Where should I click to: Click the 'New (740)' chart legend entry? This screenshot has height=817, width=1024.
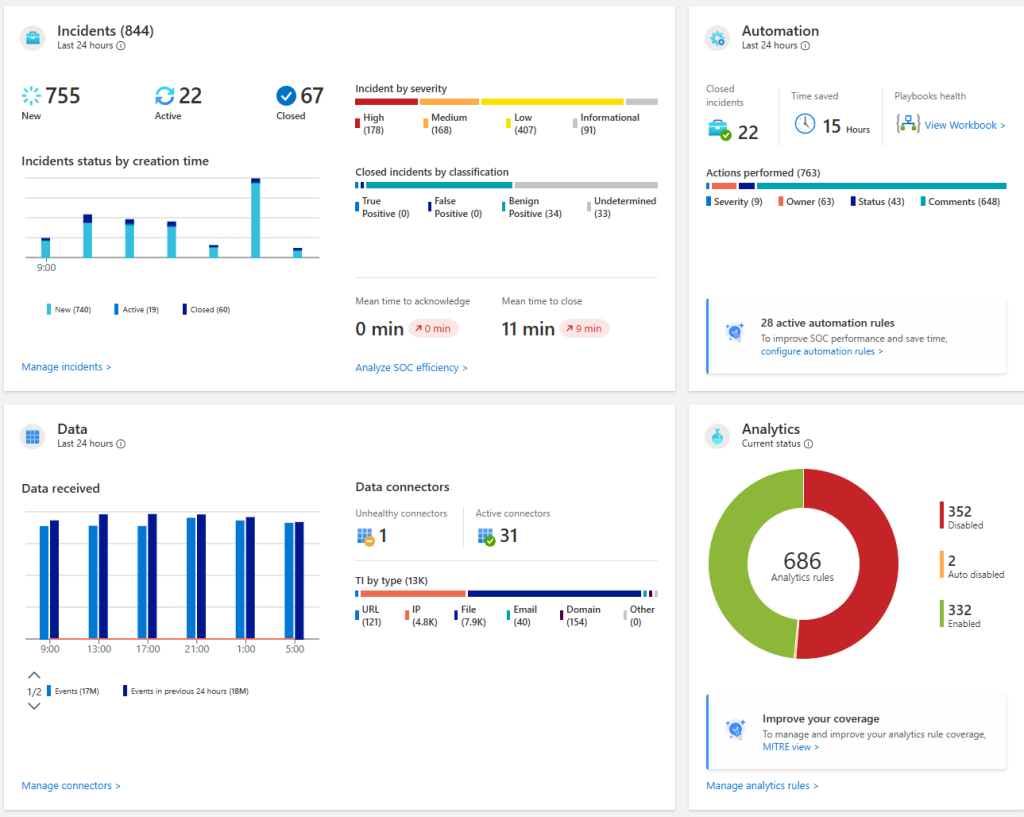69,310
